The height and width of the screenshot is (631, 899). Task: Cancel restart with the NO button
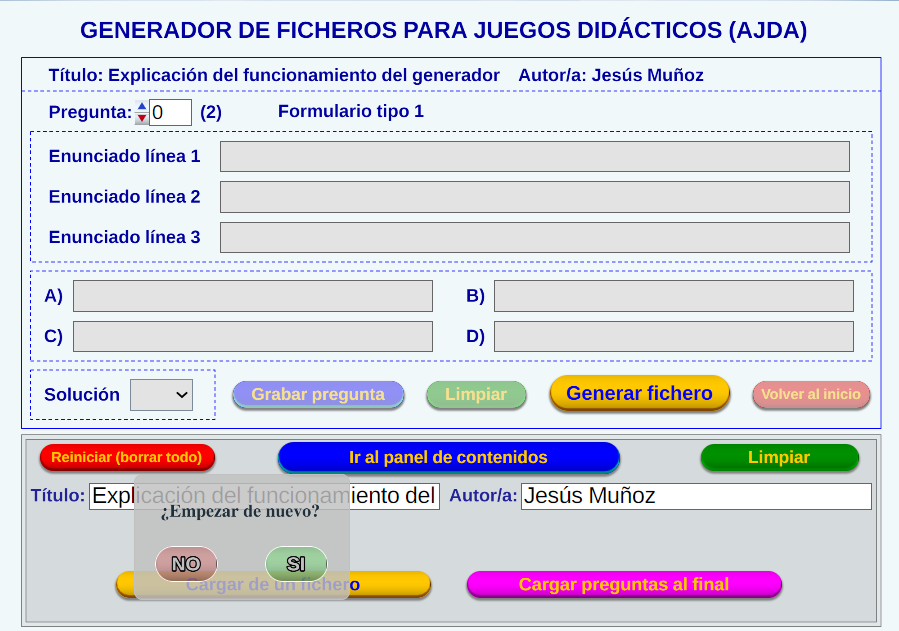coord(186,564)
